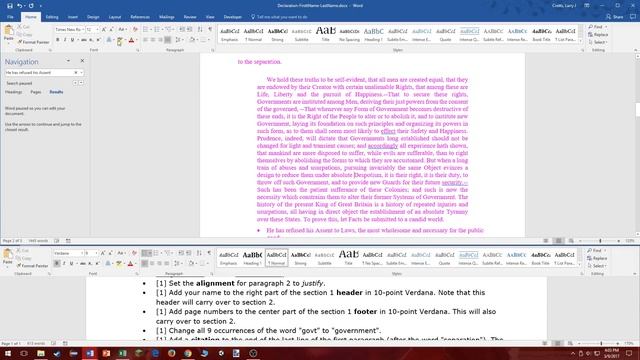Viewport: 640px width, 360px height.
Task: Select Format Painter in upper window ribbon
Action: pos(33,42)
